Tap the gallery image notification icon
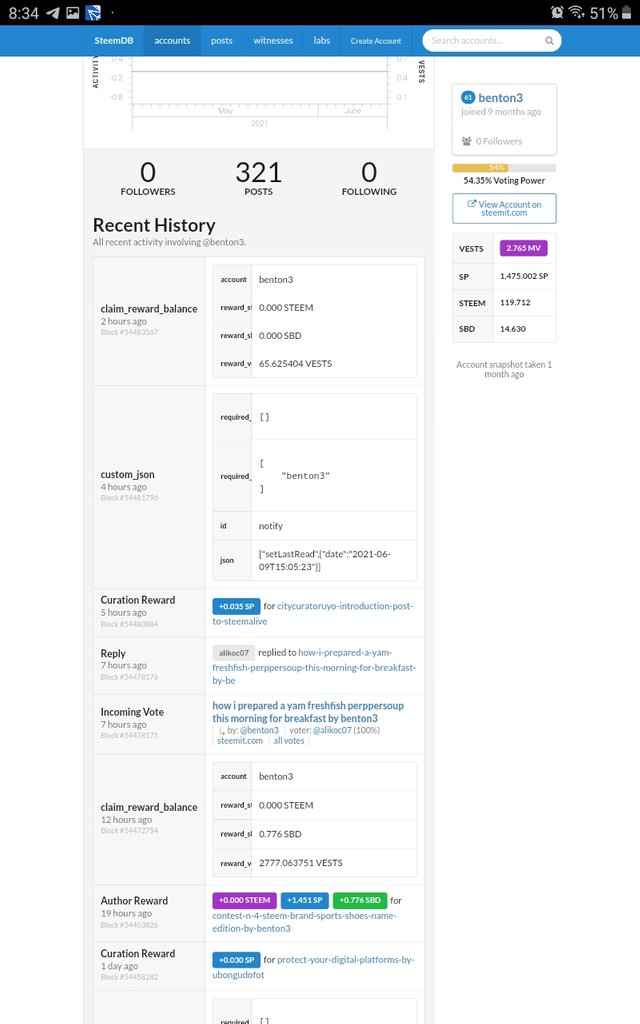The image size is (640, 1024). (73, 13)
